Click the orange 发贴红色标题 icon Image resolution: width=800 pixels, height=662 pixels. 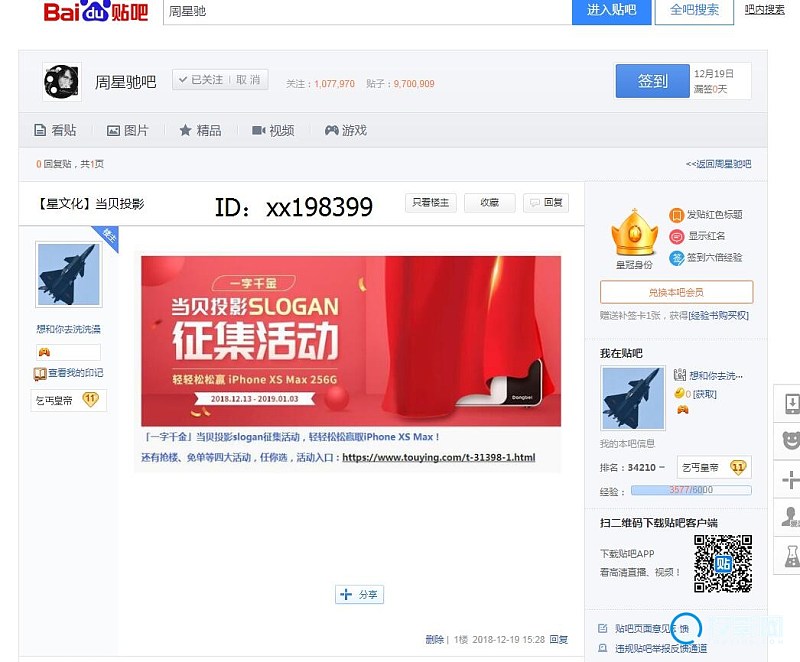tap(676, 215)
